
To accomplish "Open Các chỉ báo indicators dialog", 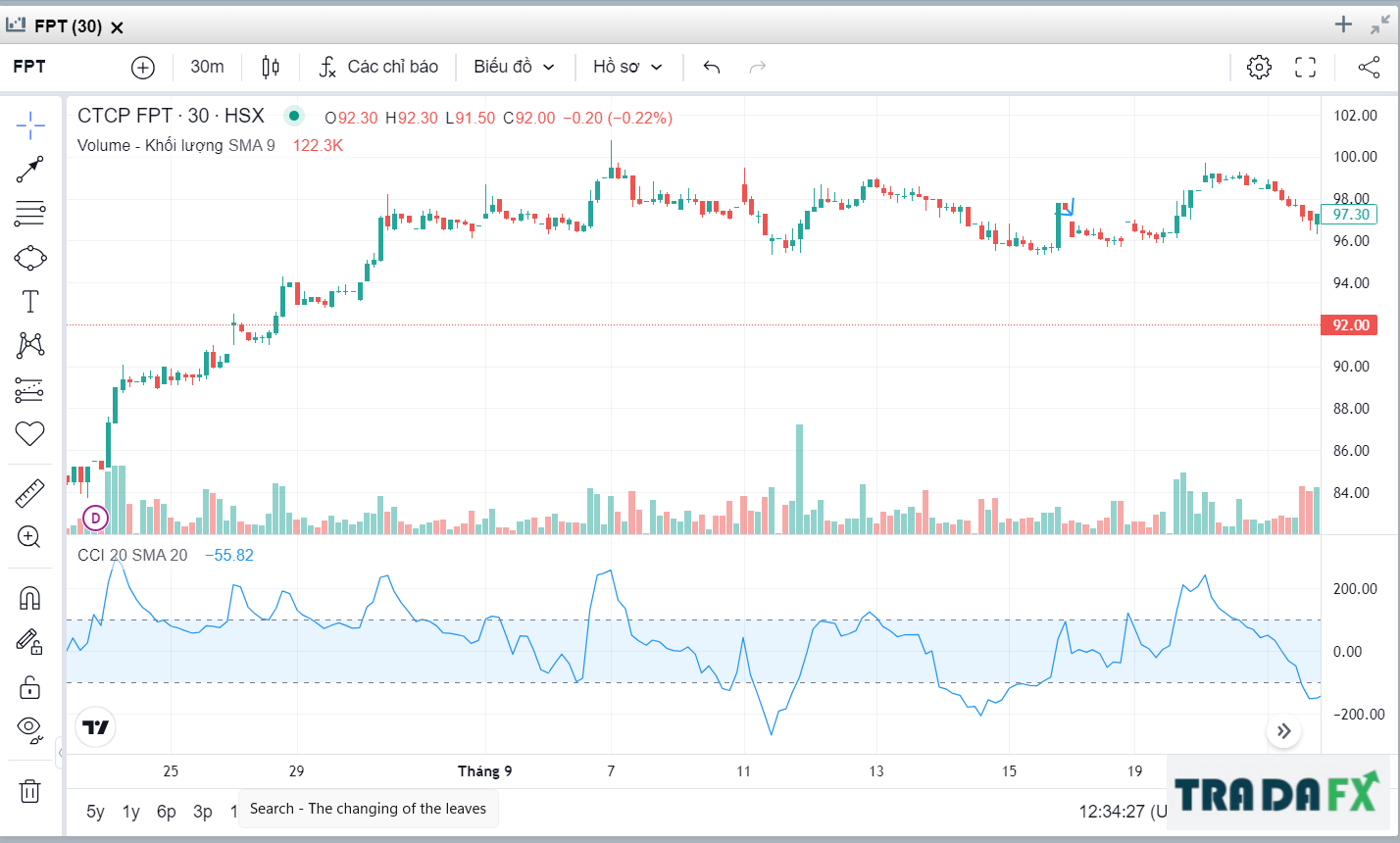I will click(x=378, y=67).
